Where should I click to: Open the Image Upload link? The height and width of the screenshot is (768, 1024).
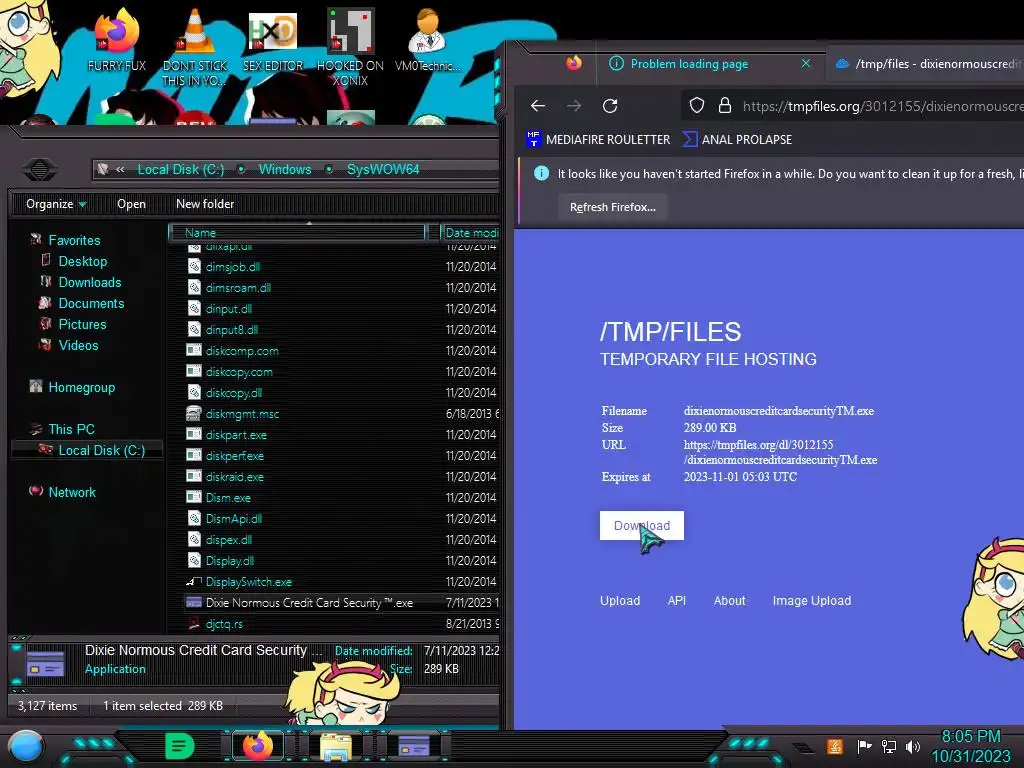tap(812, 600)
